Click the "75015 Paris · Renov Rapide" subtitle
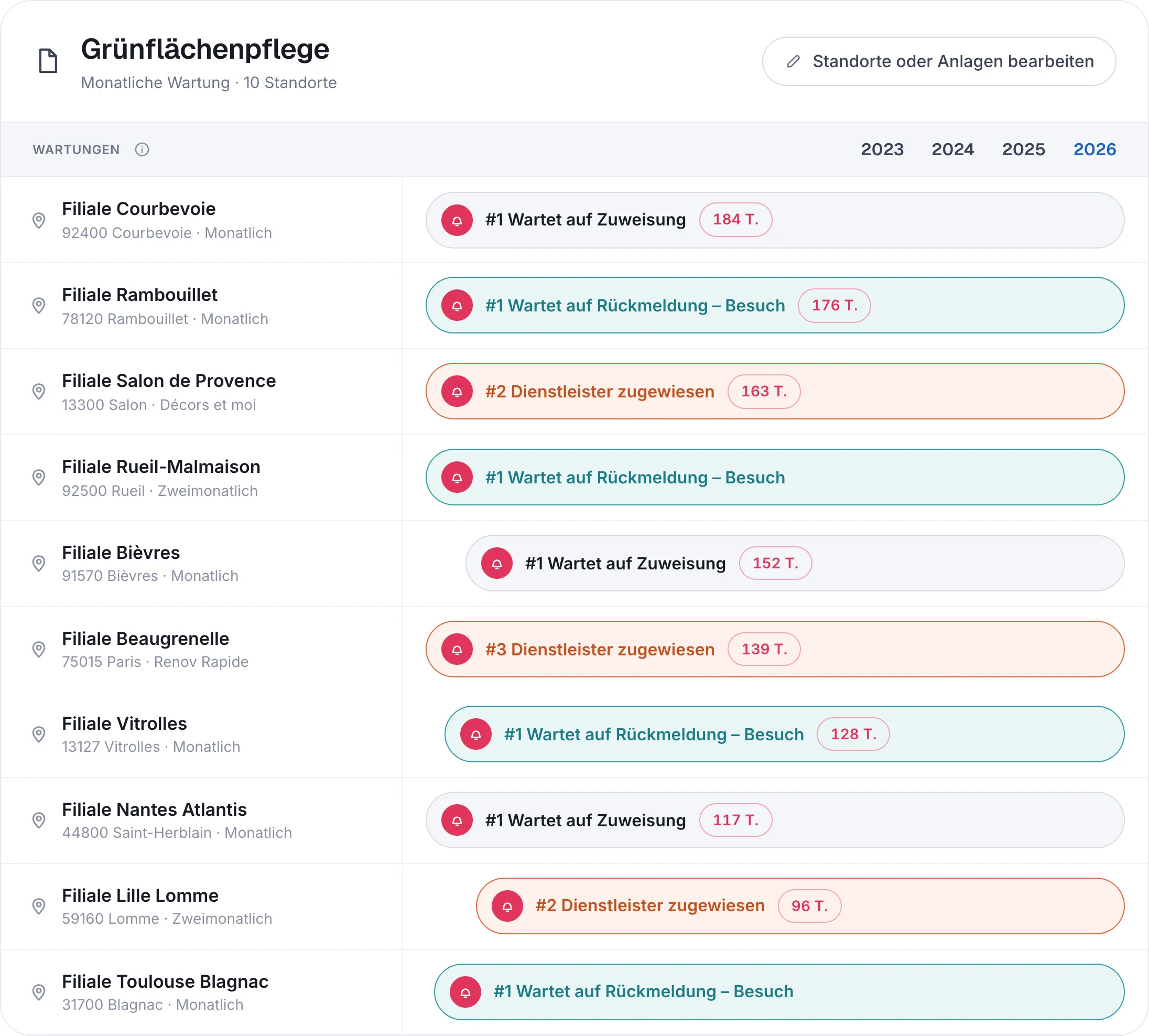 pos(155,663)
